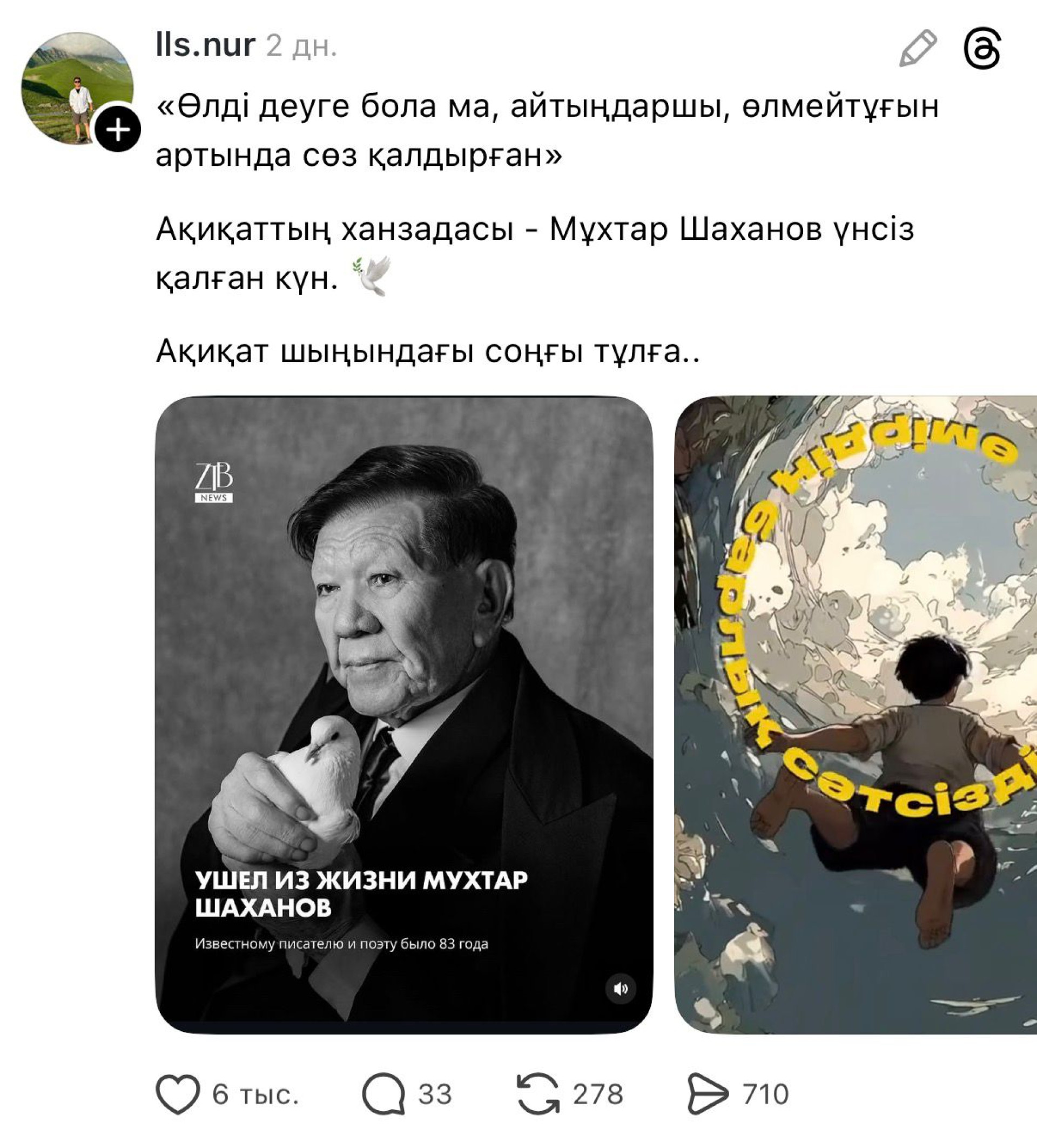View the 710 shares count
Screen dimensions: 1037x1148
coord(766,1095)
